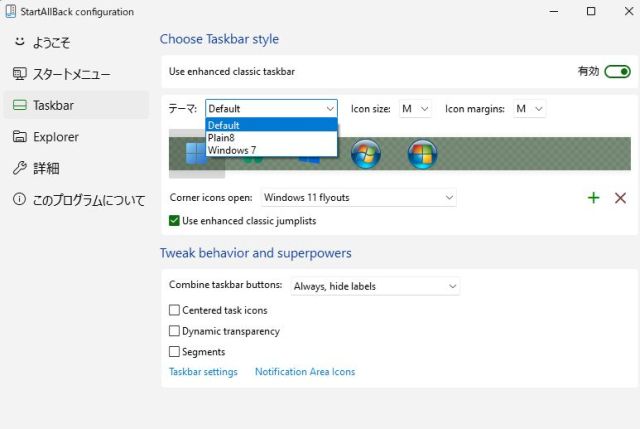Minimize the StartAllBack configuration window
This screenshot has width=640, height=429.
coord(553,11)
